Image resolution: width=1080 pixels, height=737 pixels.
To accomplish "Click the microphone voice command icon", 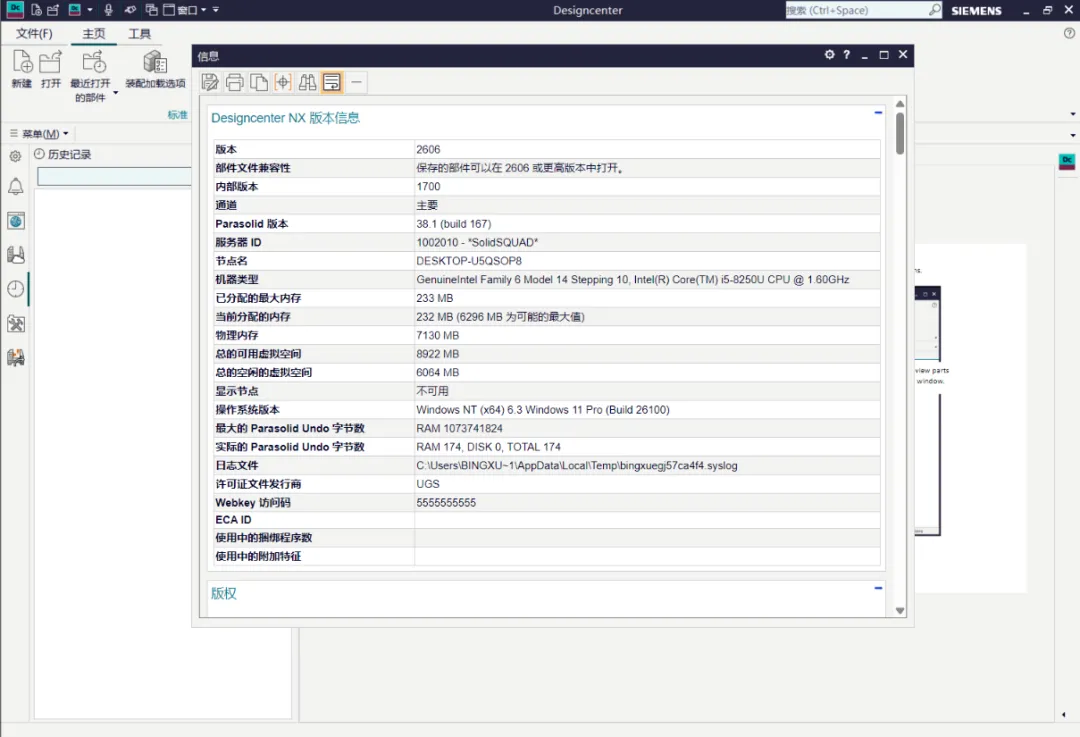I will [x=108, y=10].
